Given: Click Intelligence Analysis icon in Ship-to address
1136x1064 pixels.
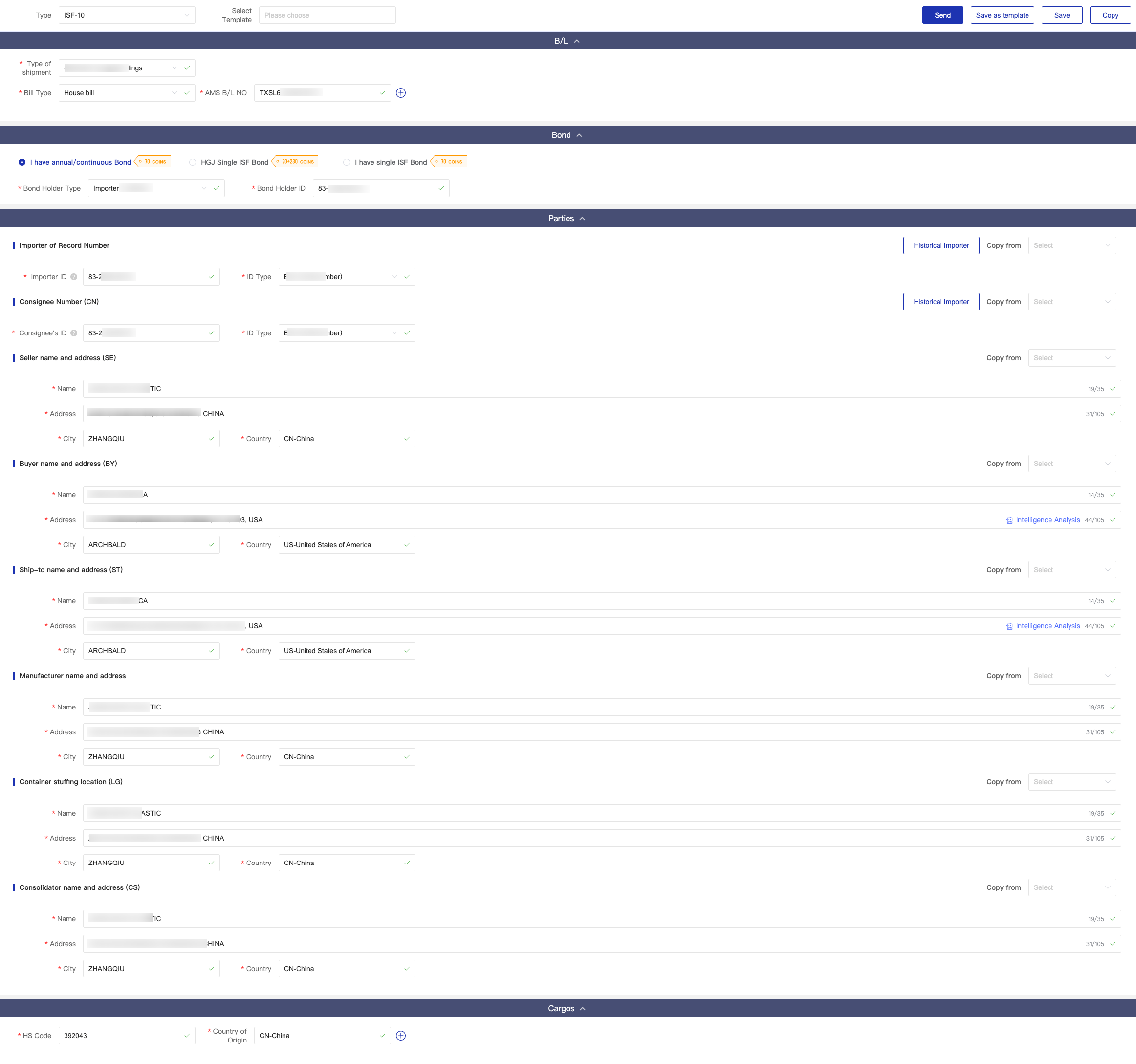Looking at the screenshot, I should 1009,626.
